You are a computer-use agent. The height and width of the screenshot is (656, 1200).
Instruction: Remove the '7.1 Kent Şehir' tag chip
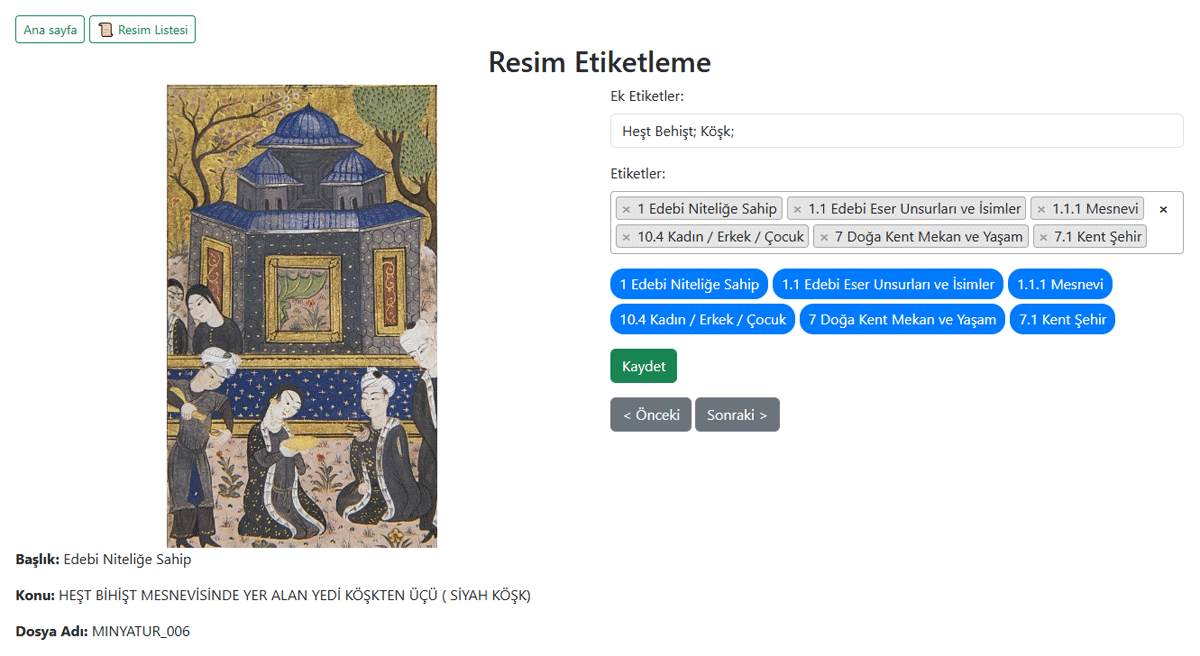click(x=1043, y=237)
